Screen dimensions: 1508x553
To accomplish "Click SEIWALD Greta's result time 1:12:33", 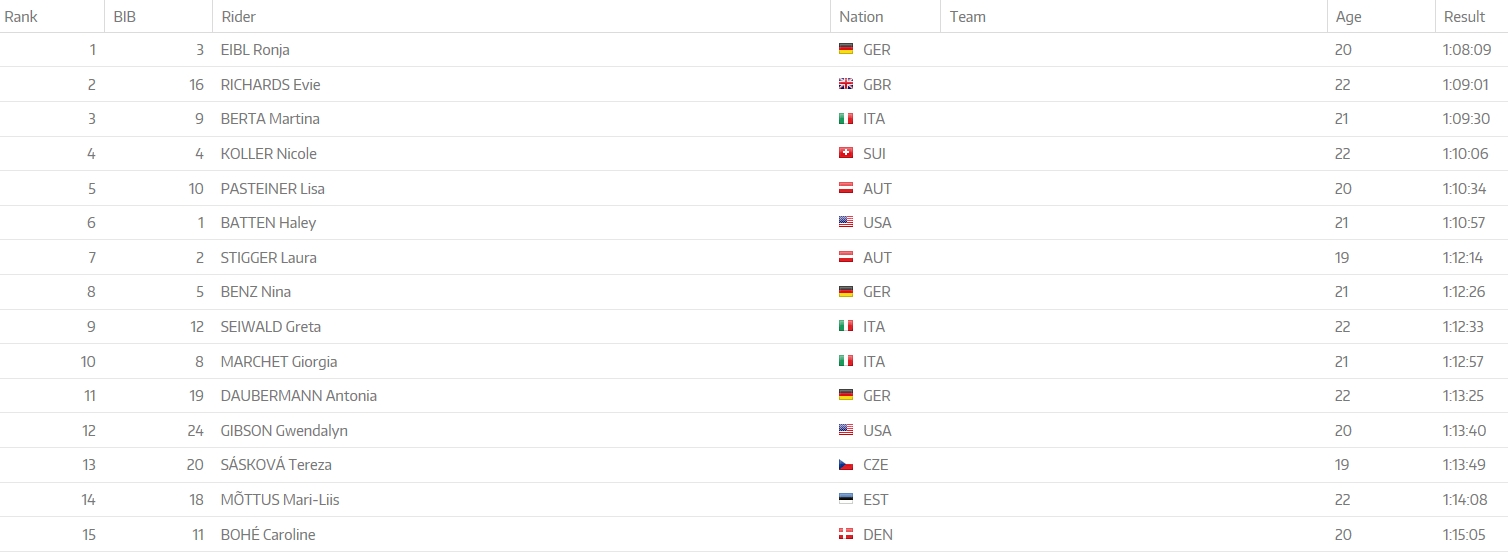I will point(1464,327).
